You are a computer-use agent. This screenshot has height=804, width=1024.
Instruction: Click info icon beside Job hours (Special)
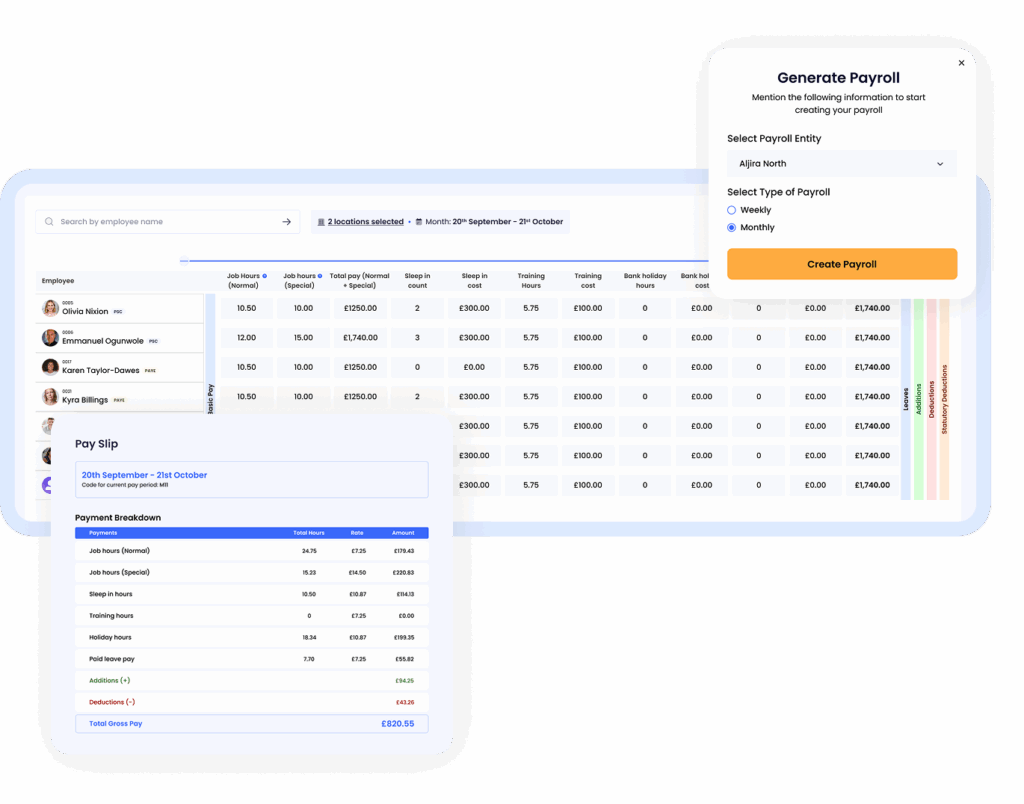pos(320,276)
